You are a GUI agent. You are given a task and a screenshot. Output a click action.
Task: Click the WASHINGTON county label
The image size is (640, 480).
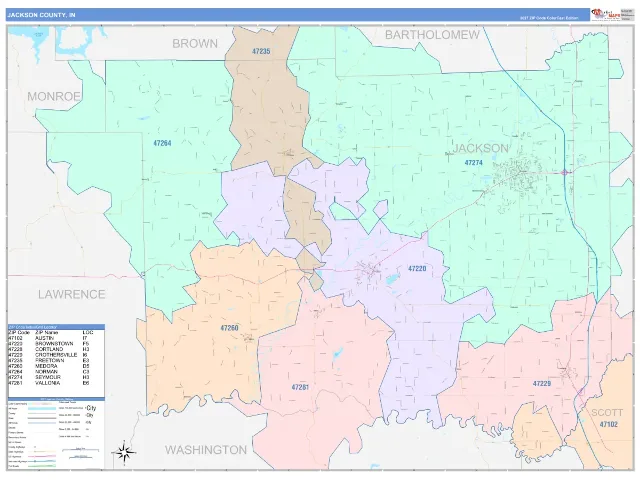(x=206, y=450)
